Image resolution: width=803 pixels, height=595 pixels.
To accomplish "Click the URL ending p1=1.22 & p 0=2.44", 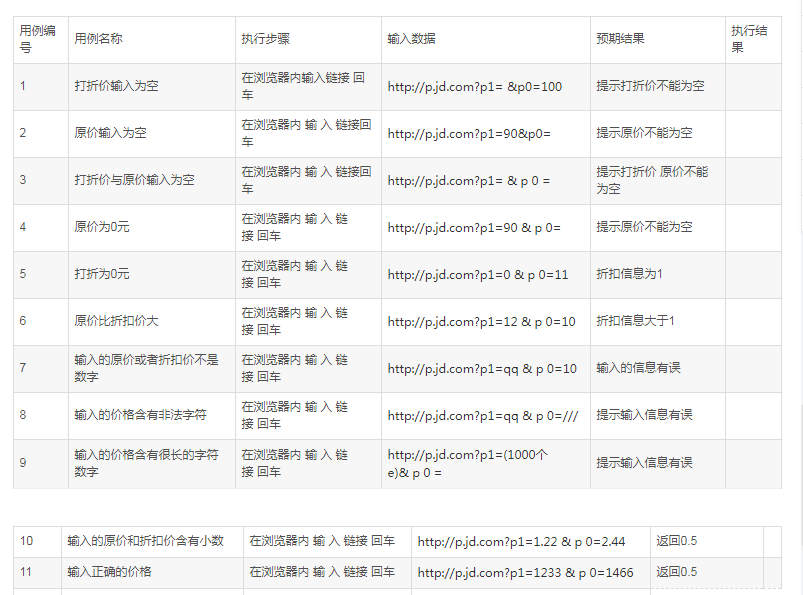I will [521, 542].
